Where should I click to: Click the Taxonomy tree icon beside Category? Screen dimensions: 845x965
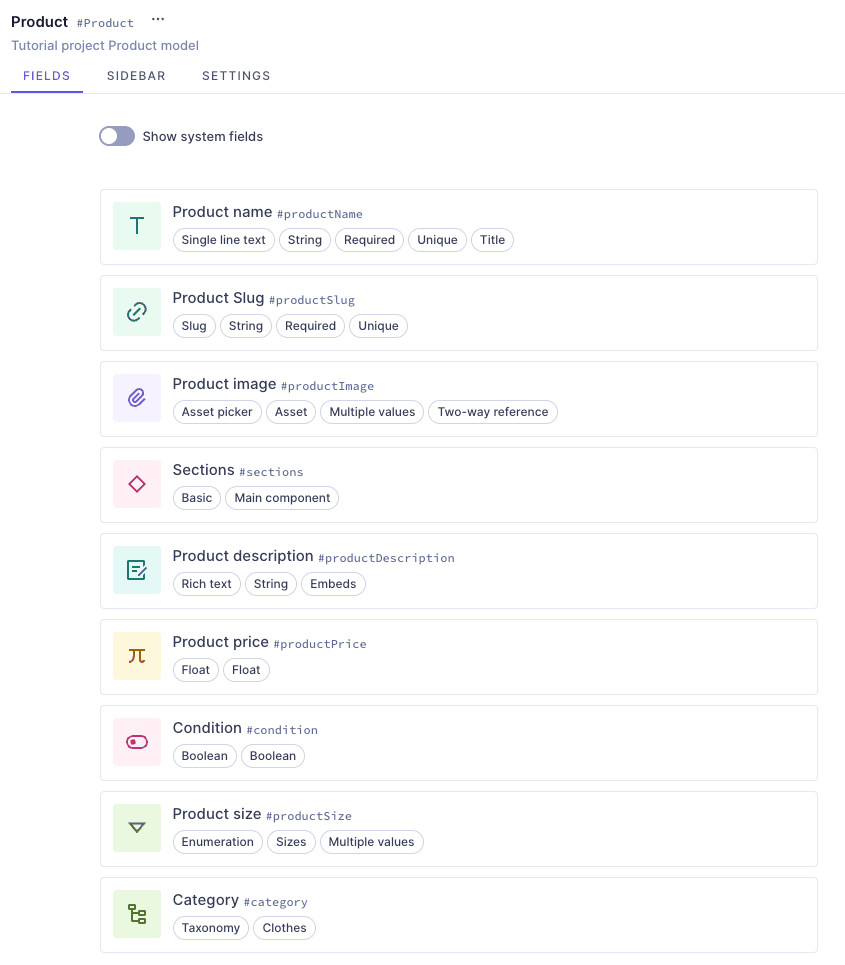pyautogui.click(x=137, y=914)
